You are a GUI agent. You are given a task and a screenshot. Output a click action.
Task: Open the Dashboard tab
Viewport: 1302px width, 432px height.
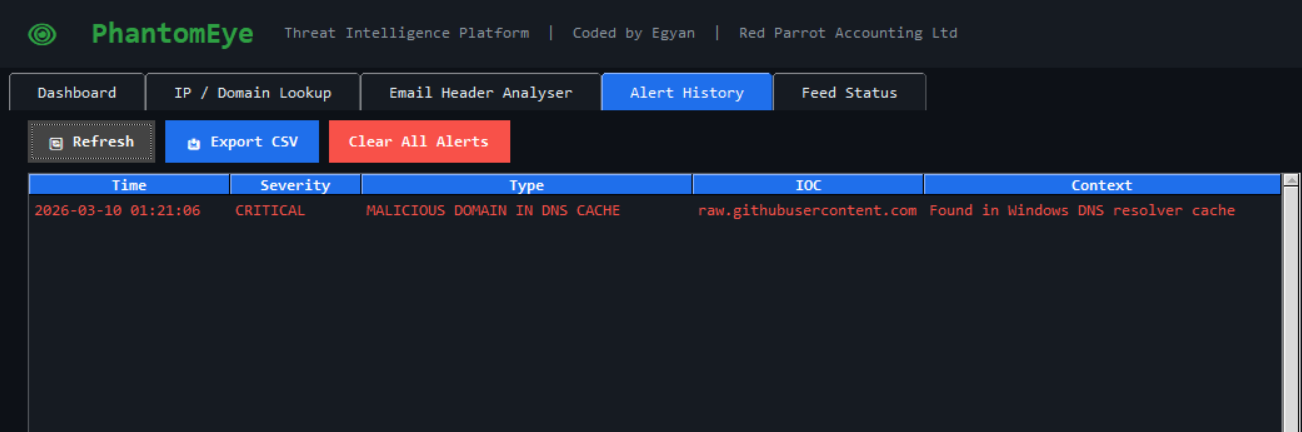(77, 92)
